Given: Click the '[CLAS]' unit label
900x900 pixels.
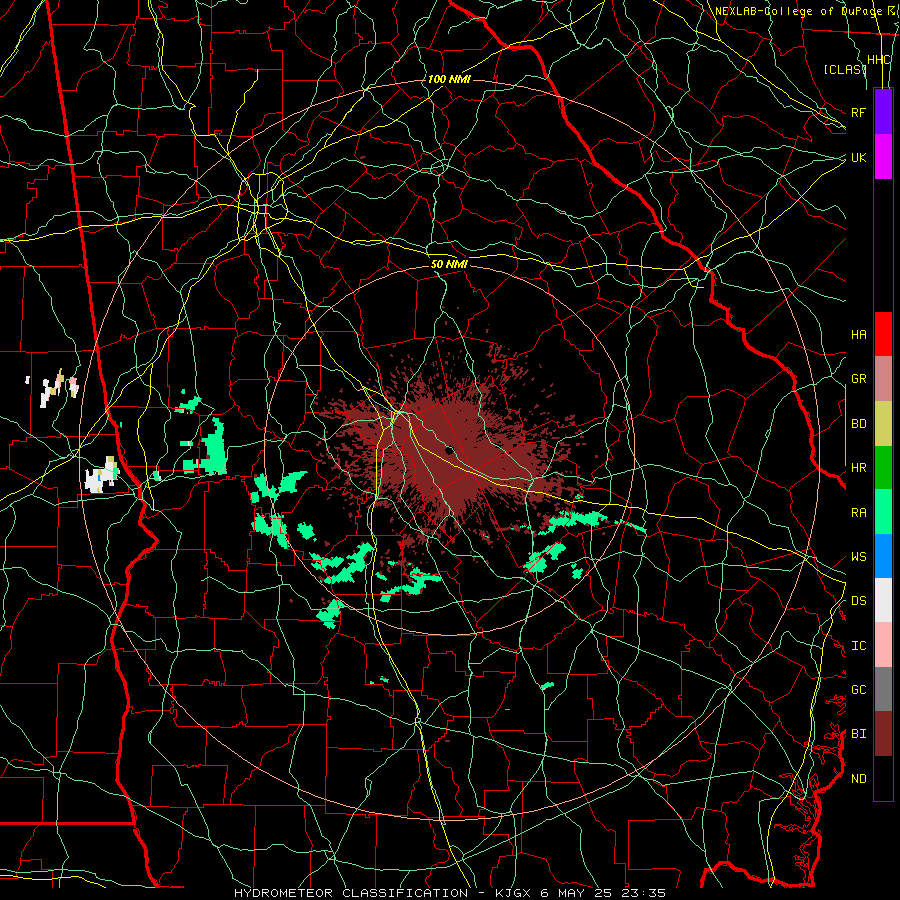Looking at the screenshot, I should click(x=845, y=69).
